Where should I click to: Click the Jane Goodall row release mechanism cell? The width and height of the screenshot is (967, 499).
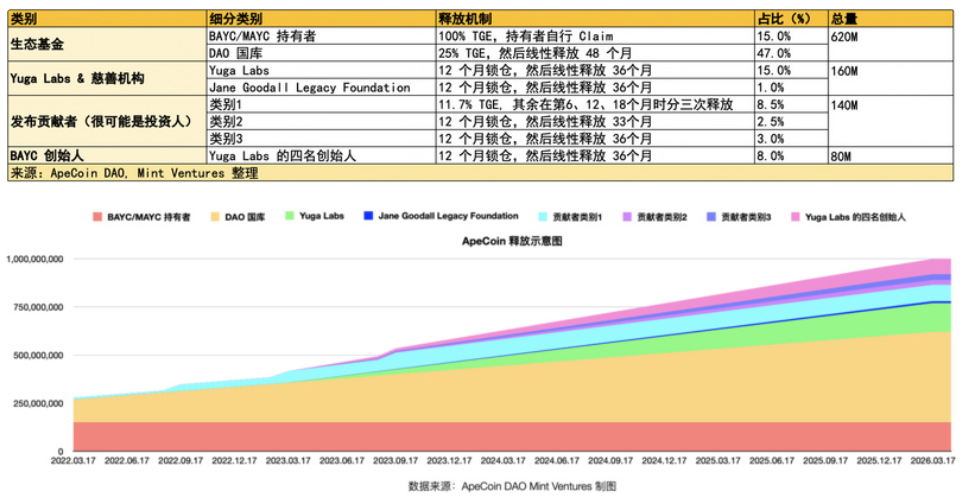(595, 87)
